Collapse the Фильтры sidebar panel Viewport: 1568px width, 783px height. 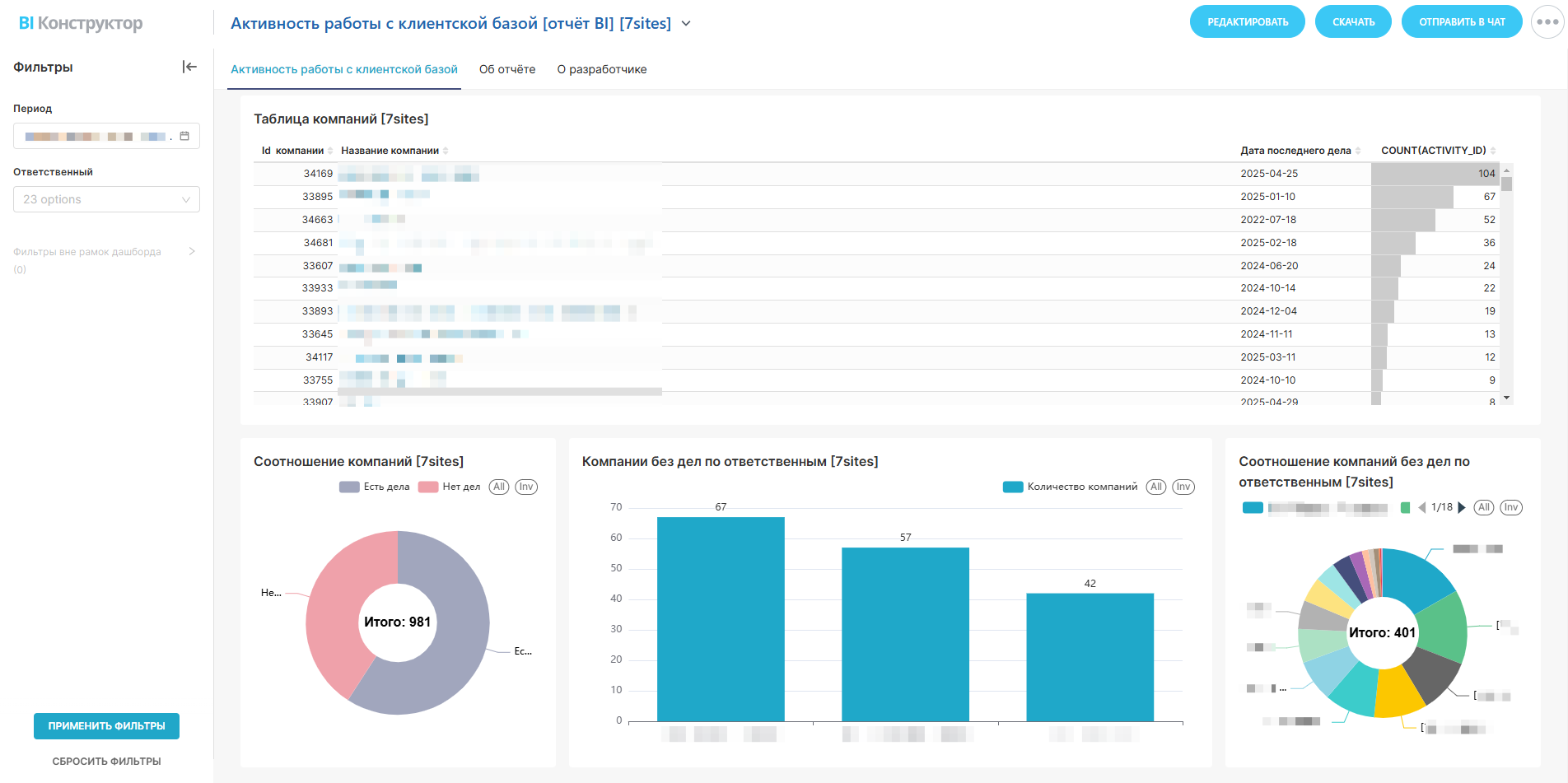tap(189, 67)
